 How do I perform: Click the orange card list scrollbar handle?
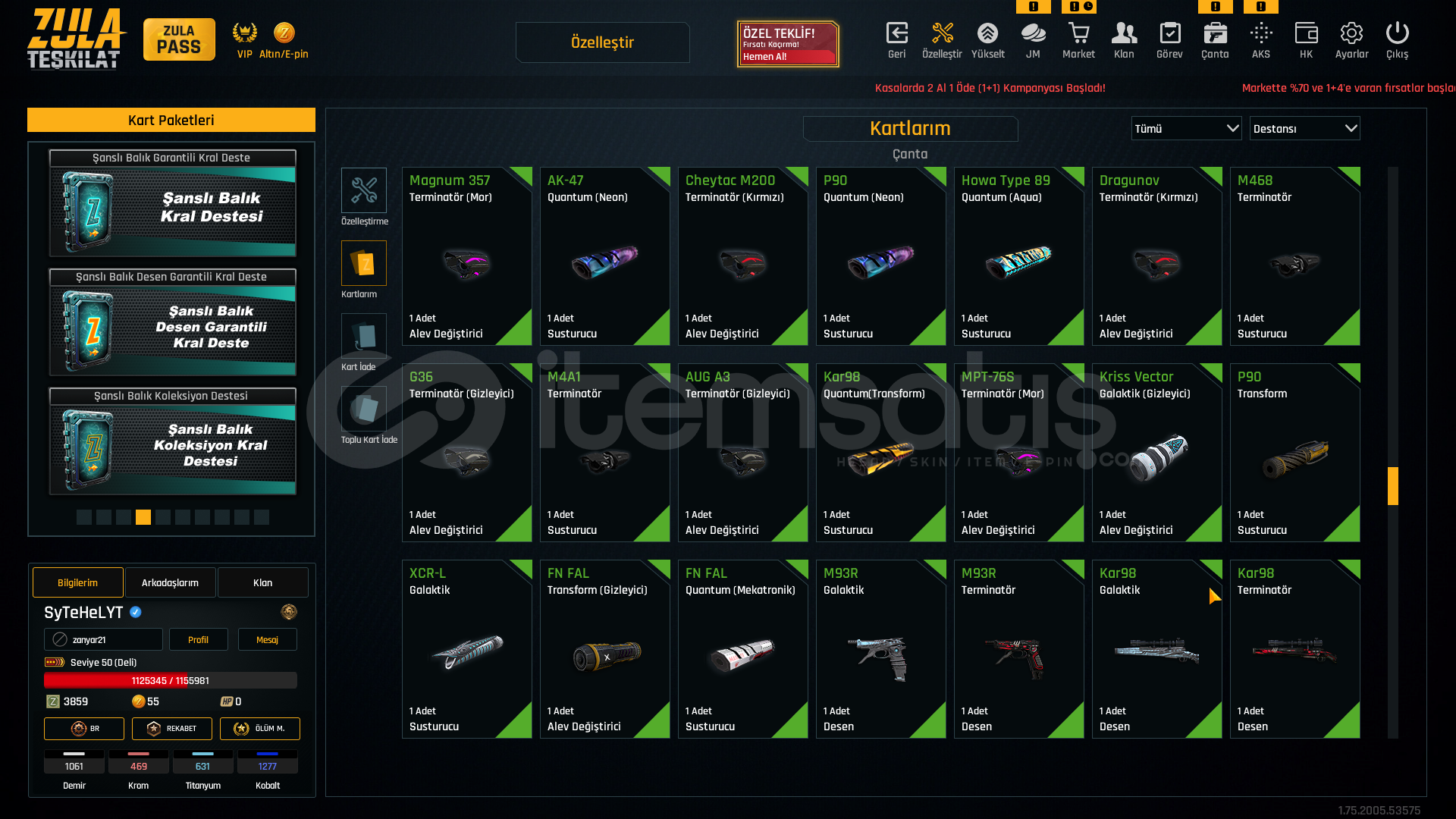click(x=1393, y=486)
